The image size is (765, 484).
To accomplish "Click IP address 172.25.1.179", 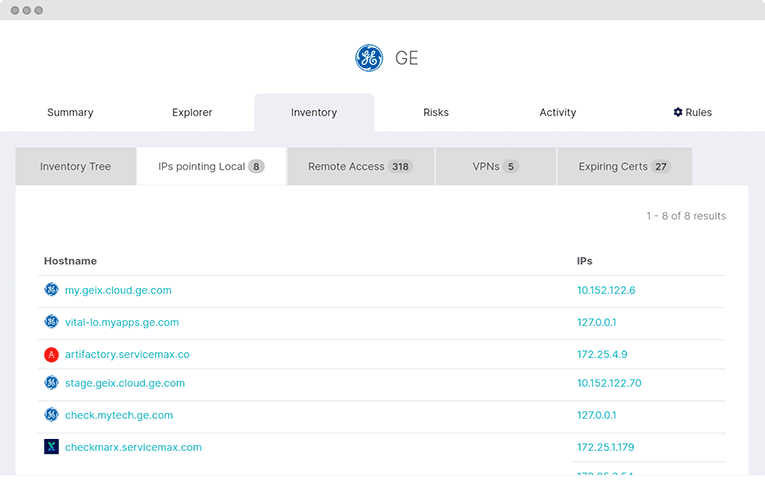I will pos(605,447).
